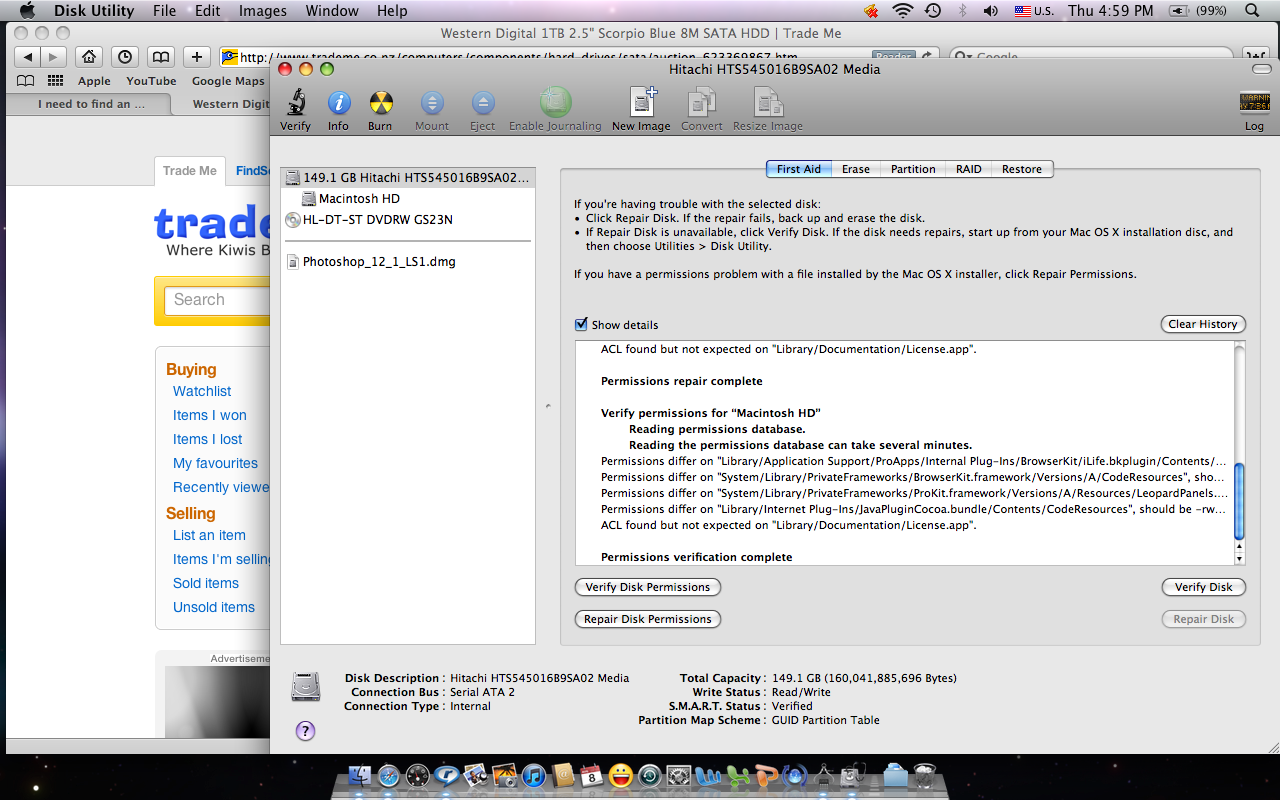Screen dimensions: 1280x800
Task: Click the Burn radiation icon
Action: (380, 103)
